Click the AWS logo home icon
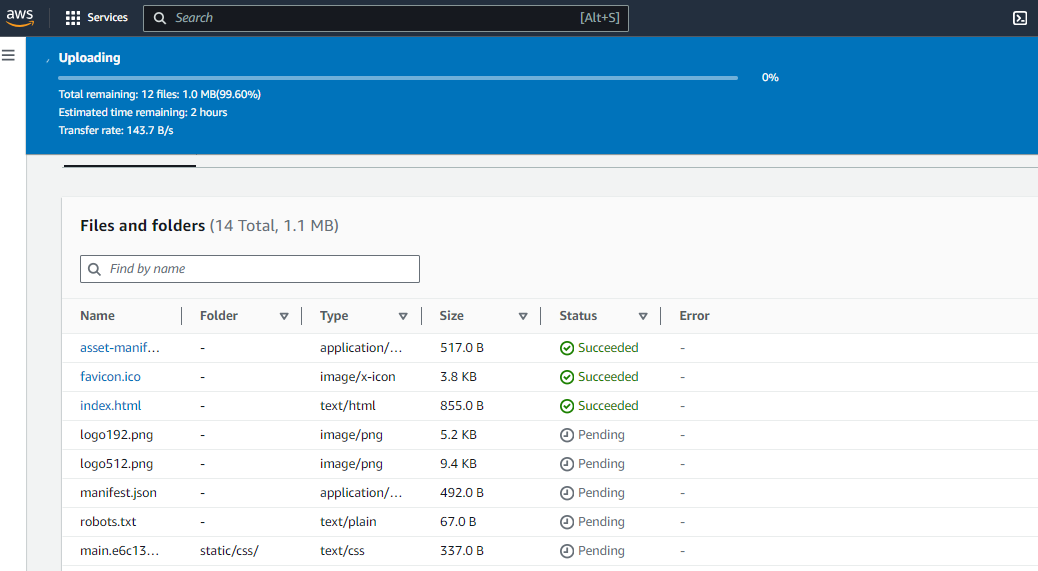This screenshot has height=571, width=1038. [20, 18]
